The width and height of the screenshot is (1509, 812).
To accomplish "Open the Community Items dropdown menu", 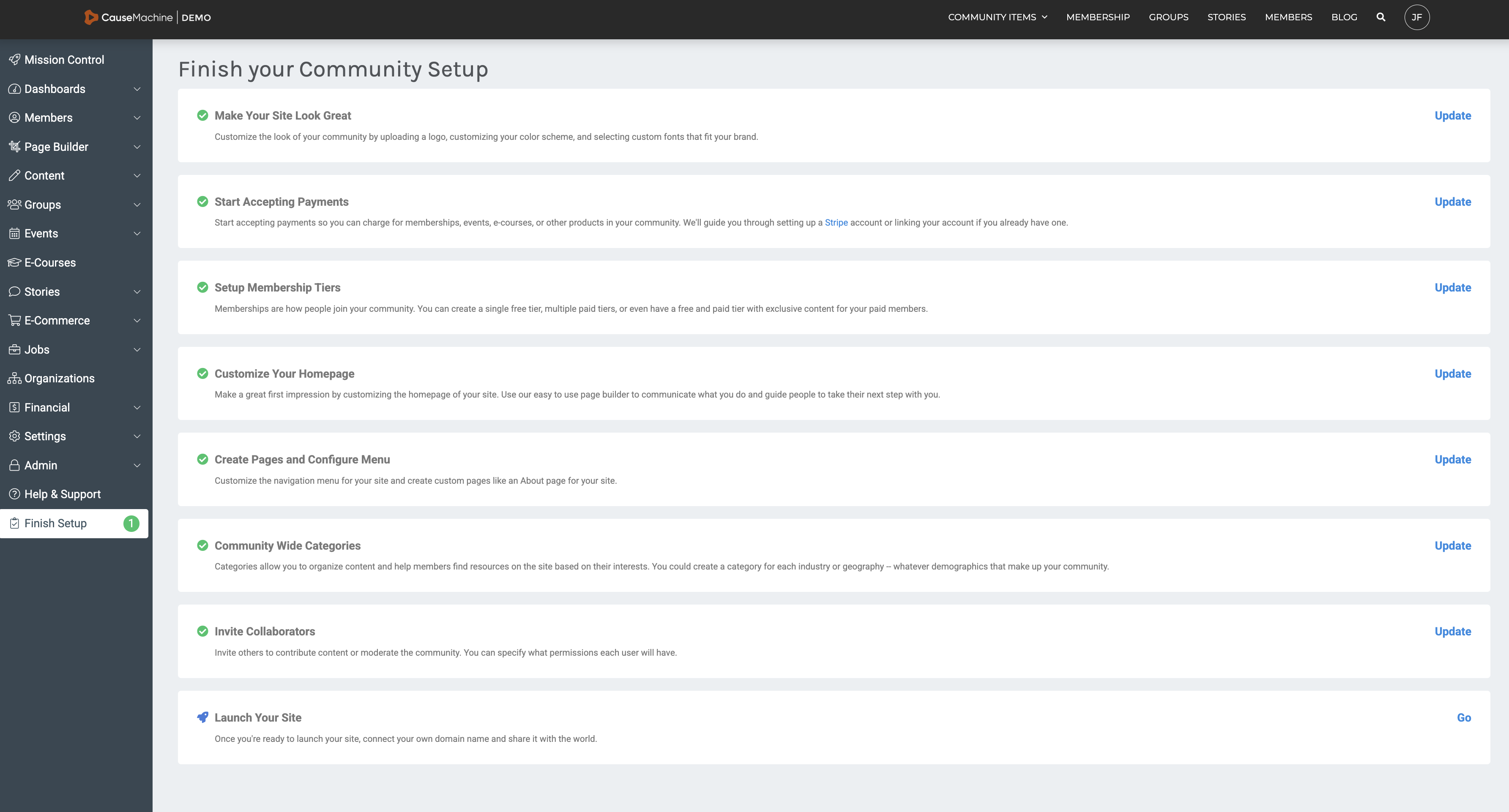I will (x=997, y=17).
